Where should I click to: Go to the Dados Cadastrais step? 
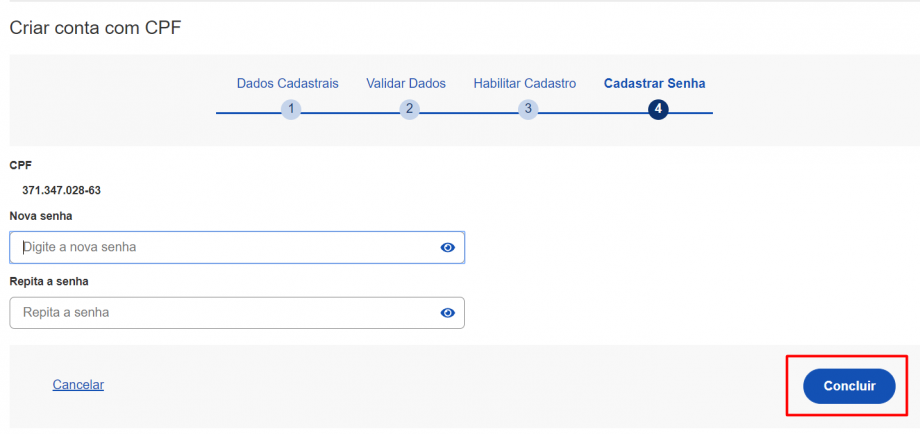(x=287, y=83)
